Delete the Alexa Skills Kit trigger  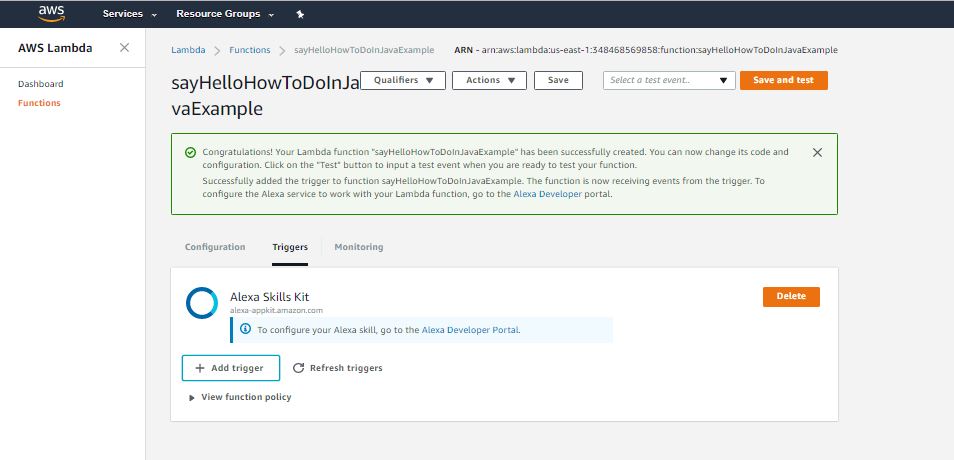[791, 296]
